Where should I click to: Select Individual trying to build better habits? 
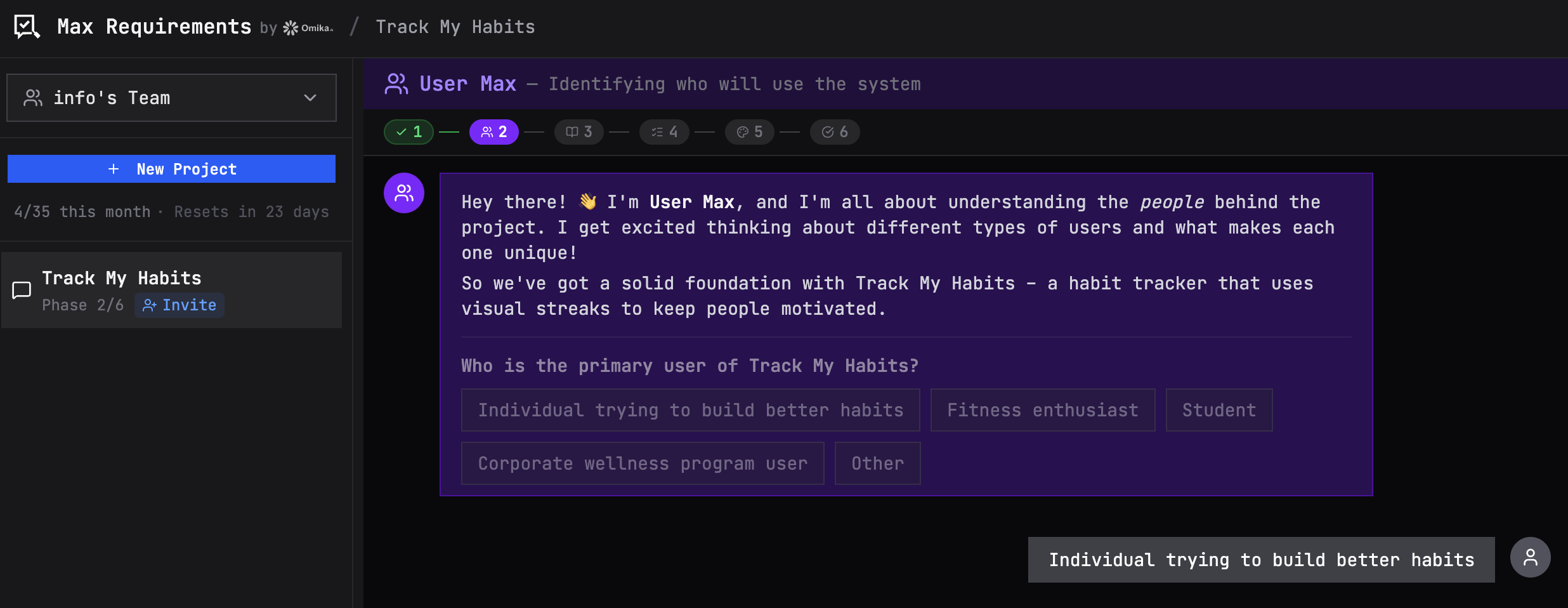coord(690,409)
